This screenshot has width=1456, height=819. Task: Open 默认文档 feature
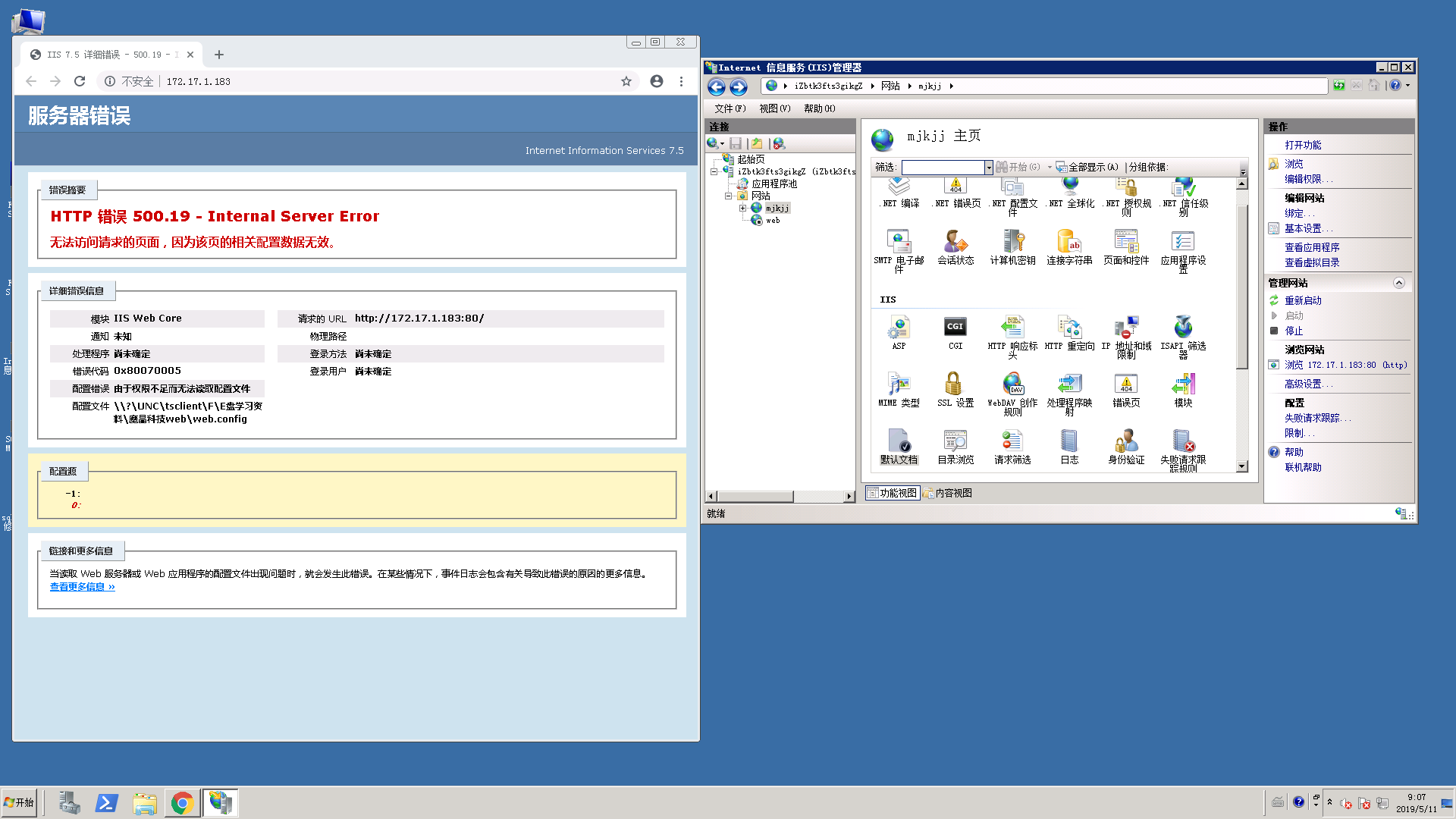click(899, 446)
